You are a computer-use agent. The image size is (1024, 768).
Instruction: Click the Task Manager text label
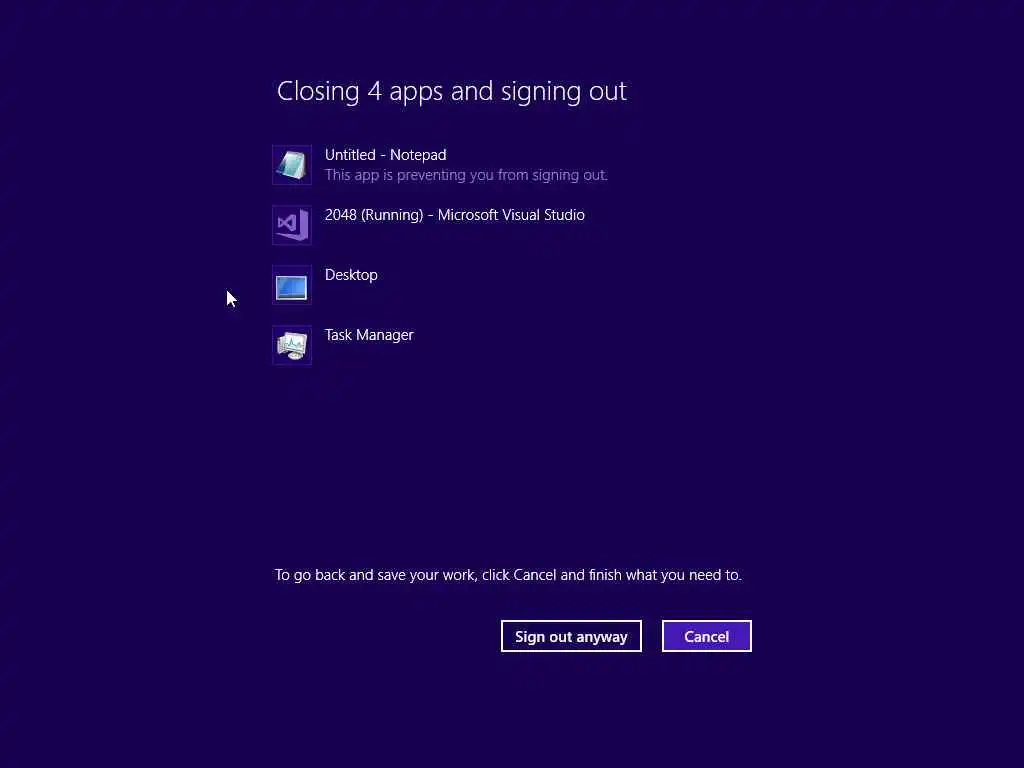(369, 335)
